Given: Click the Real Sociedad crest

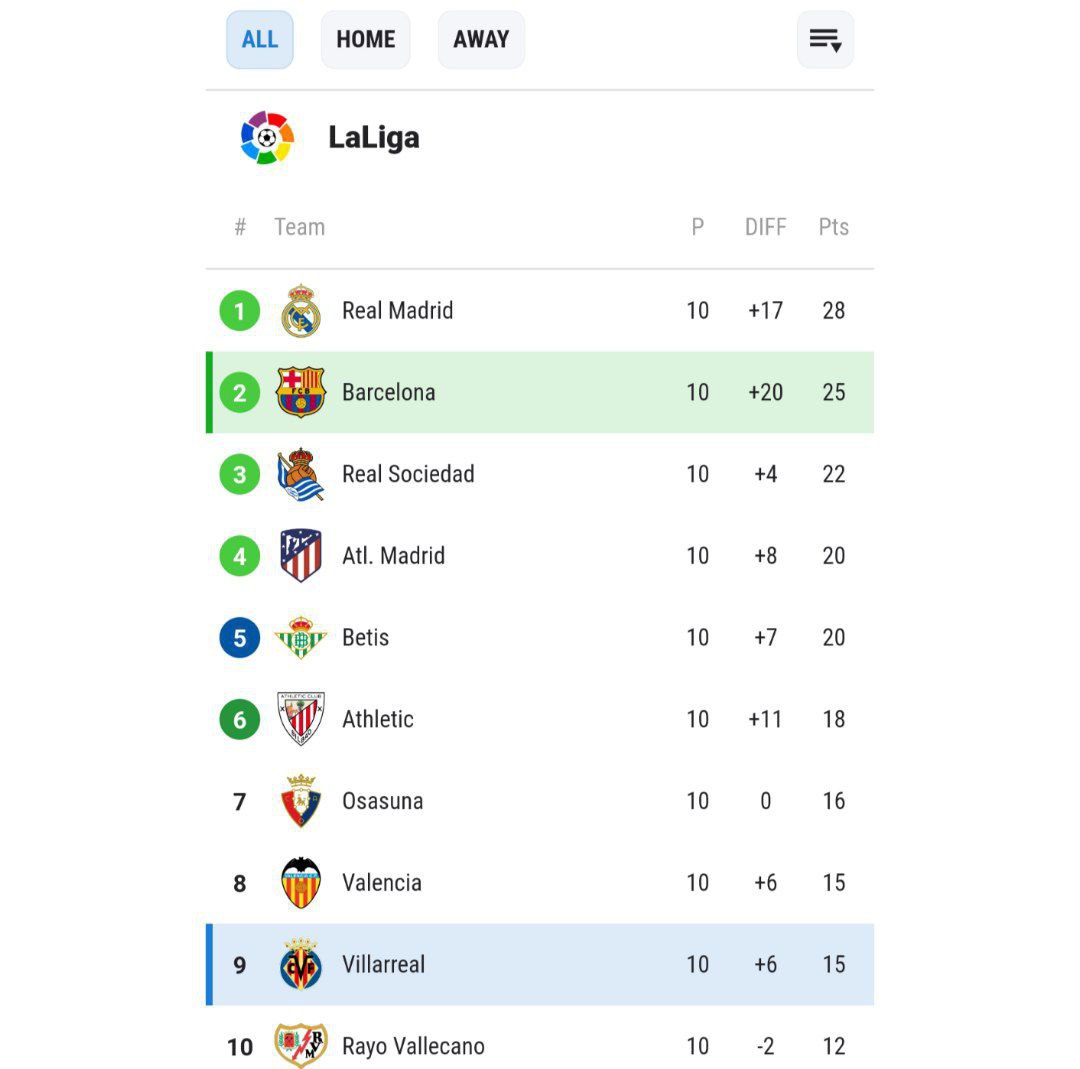Looking at the screenshot, I should coord(301,474).
